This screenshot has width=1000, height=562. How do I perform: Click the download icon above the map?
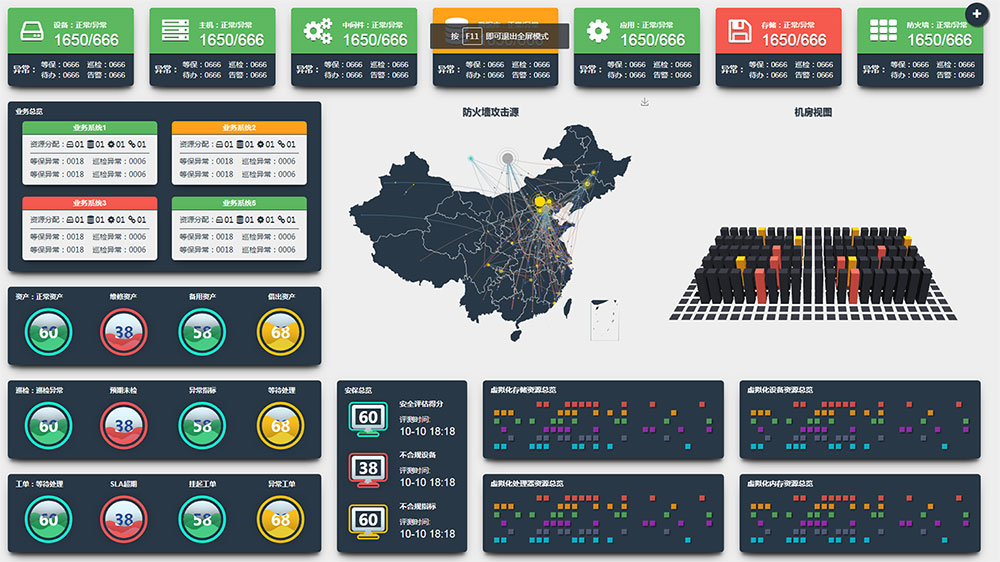point(645,102)
